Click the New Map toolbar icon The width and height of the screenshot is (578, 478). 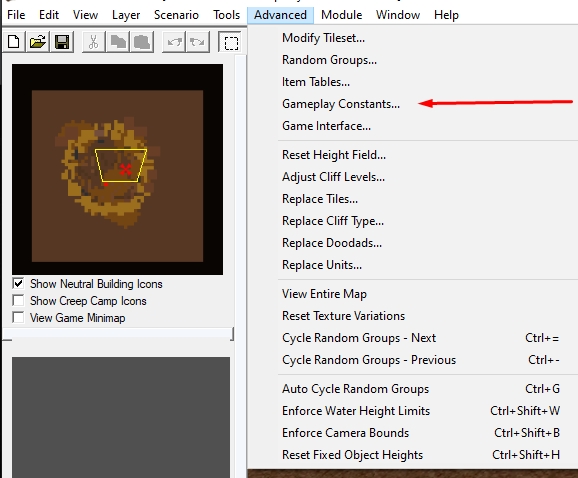click(x=14, y=42)
